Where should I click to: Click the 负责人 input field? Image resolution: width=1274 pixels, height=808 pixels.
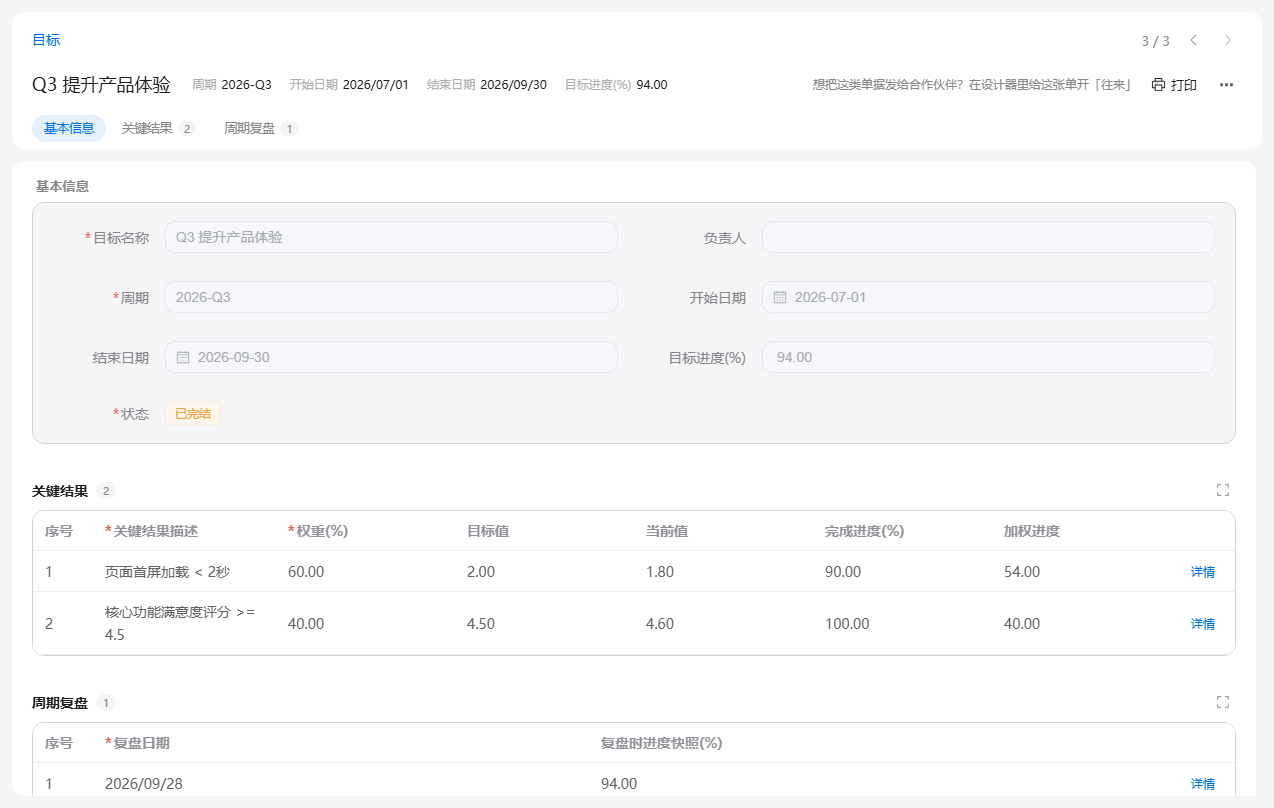click(988, 237)
